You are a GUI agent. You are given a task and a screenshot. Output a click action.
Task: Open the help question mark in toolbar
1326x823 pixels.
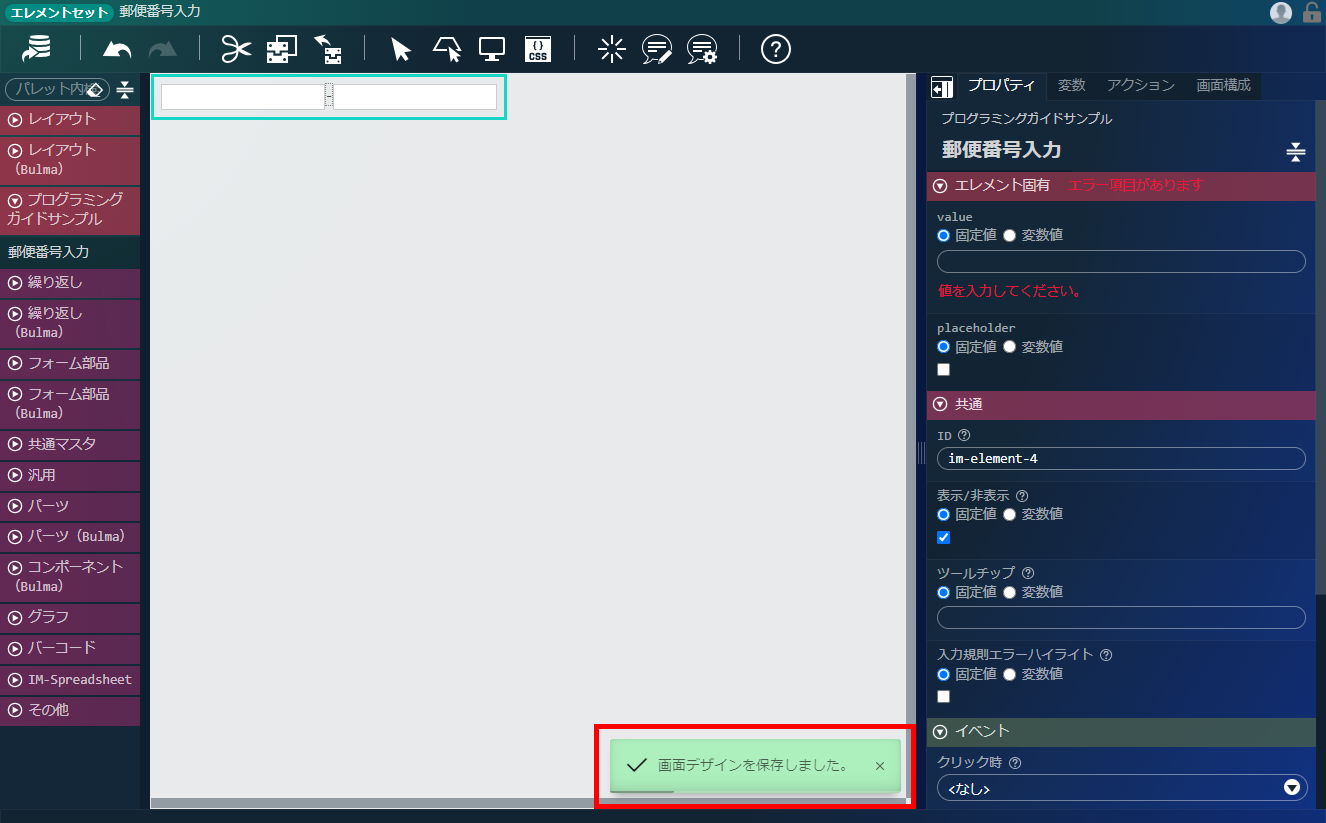point(776,48)
